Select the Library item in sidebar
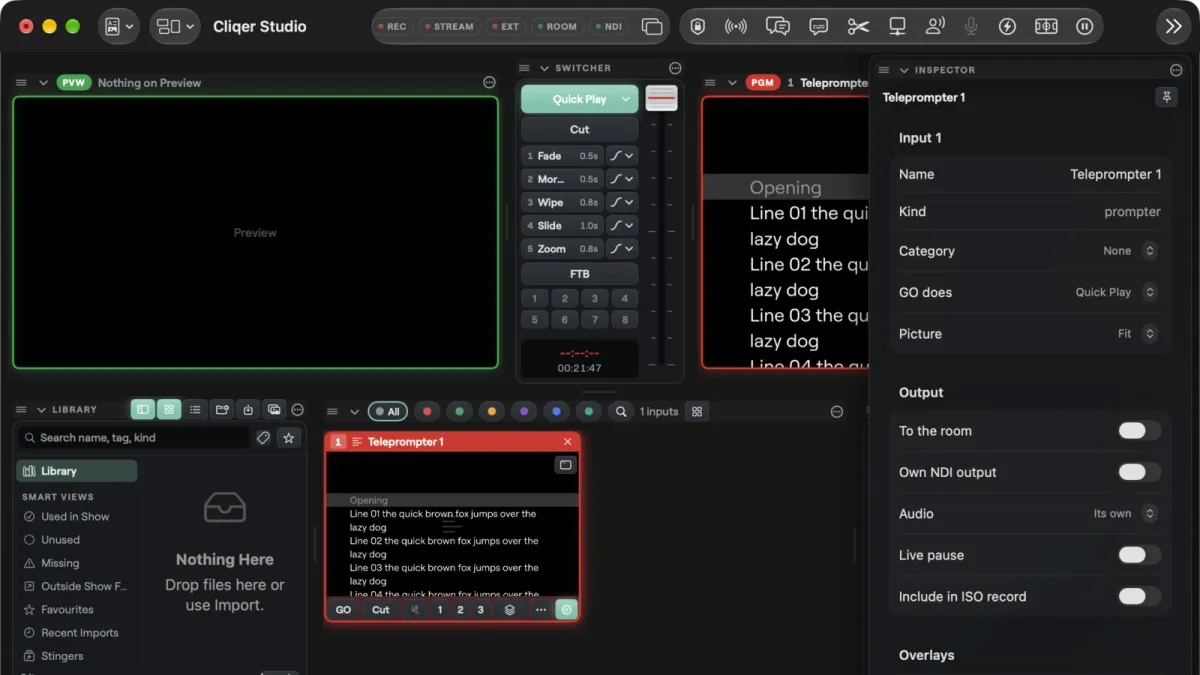Image resolution: width=1200 pixels, height=675 pixels. pos(77,471)
